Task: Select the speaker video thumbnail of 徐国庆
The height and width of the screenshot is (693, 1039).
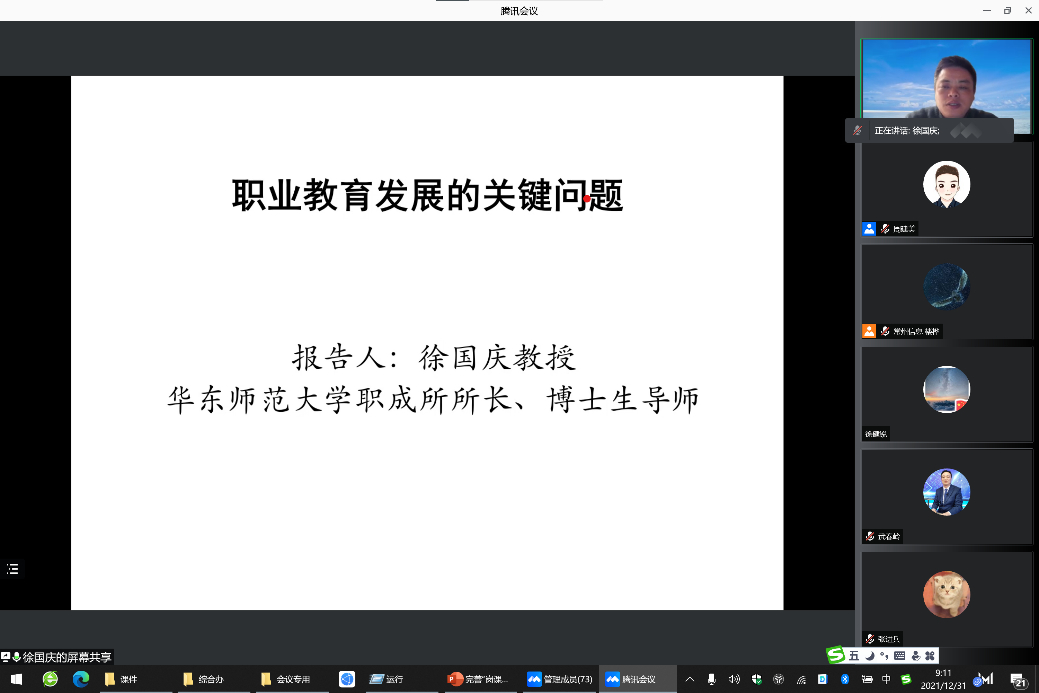Action: tap(946, 86)
